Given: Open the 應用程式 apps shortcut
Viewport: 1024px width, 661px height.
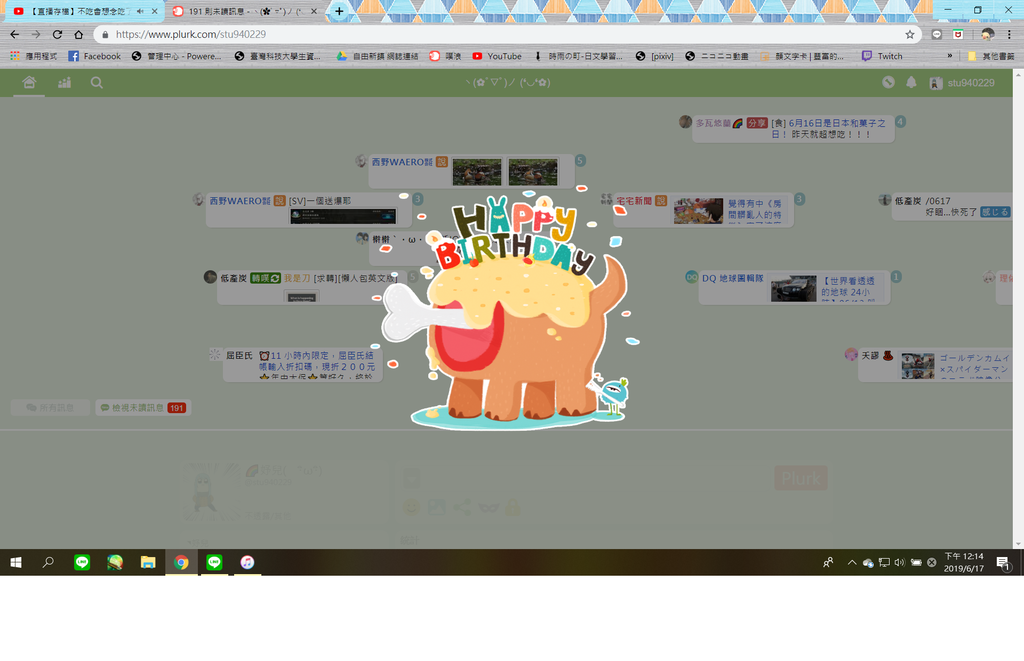Looking at the screenshot, I should 33,56.
